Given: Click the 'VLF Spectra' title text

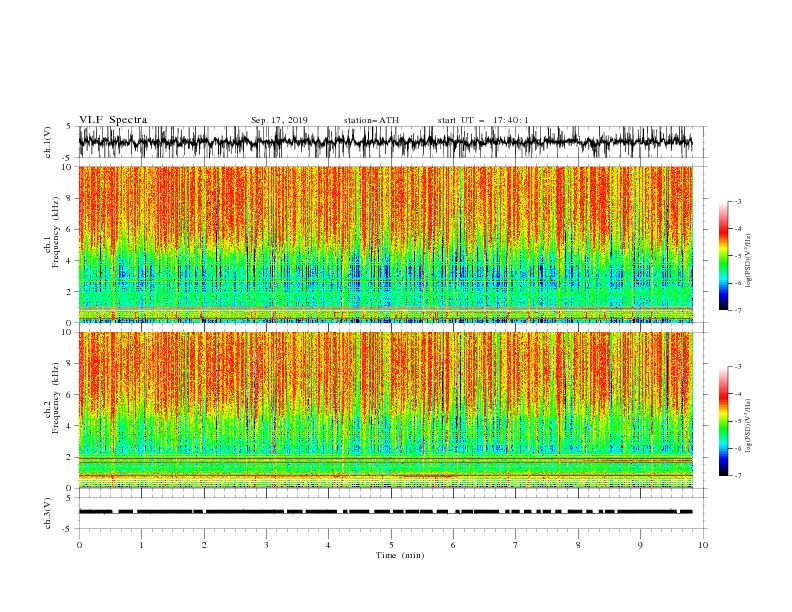Looking at the screenshot, I should coord(113,120).
